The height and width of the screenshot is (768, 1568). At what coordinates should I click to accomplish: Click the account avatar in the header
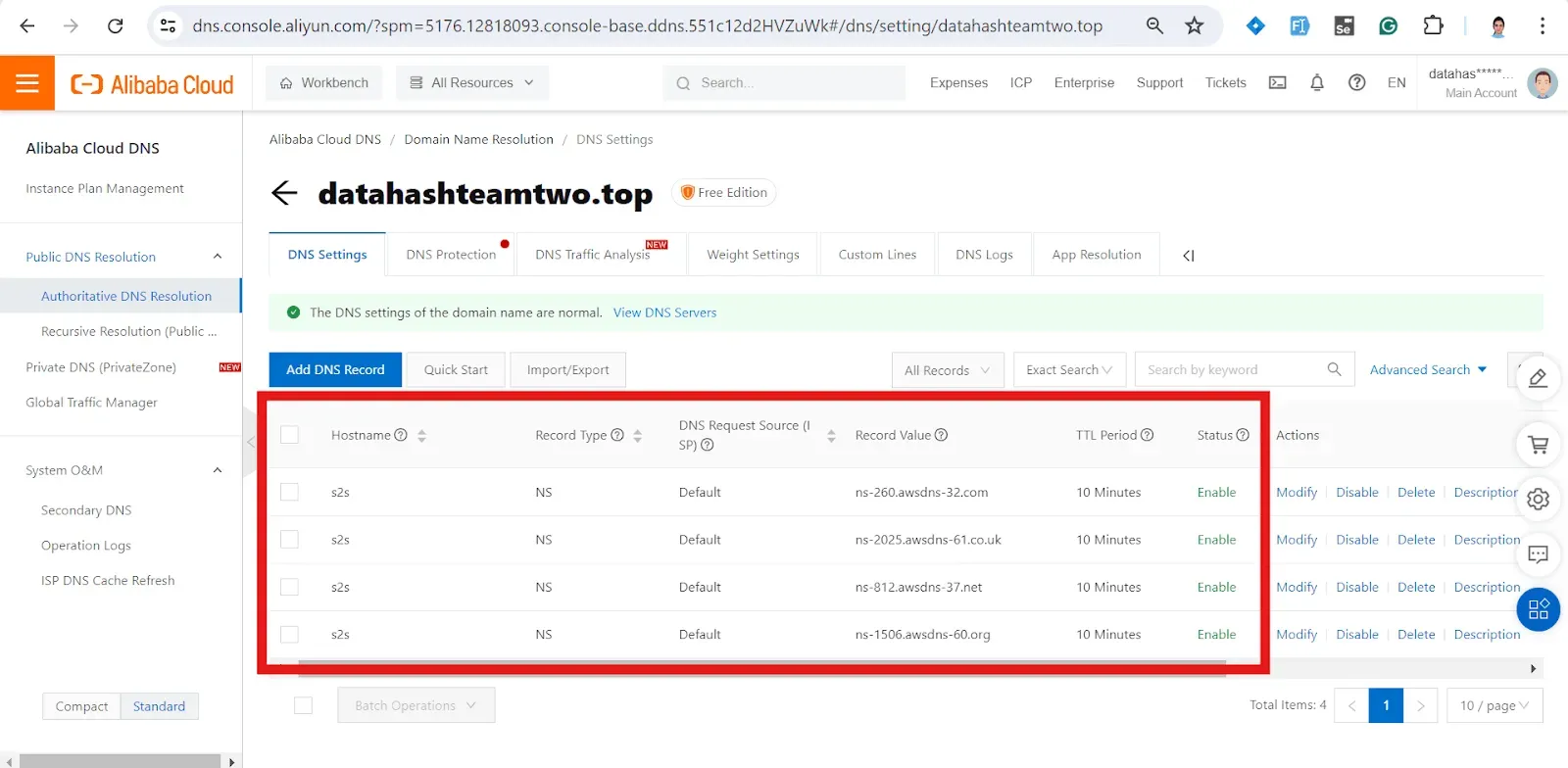pos(1543,83)
